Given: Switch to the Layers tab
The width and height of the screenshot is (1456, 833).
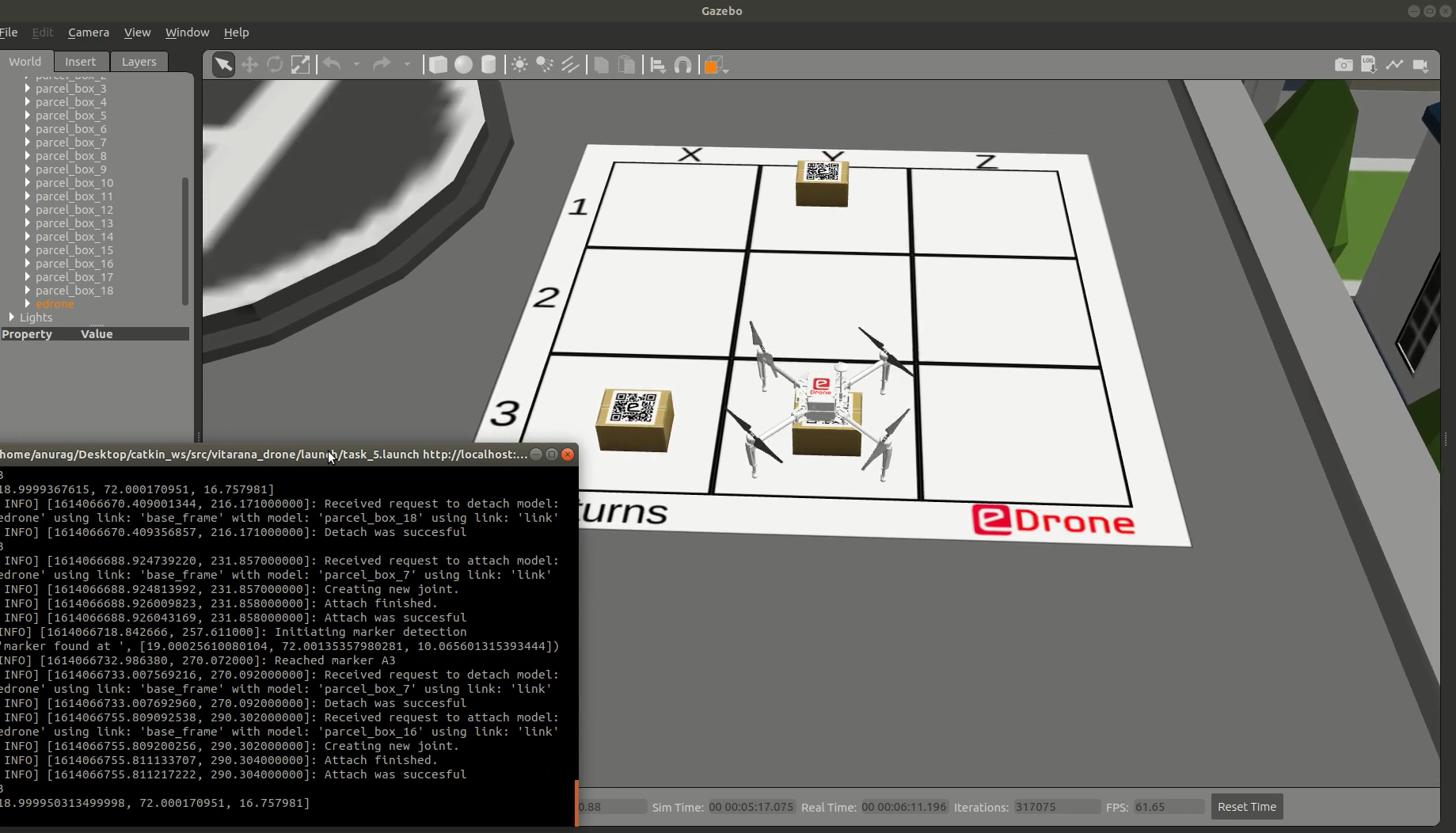Looking at the screenshot, I should pos(139,61).
